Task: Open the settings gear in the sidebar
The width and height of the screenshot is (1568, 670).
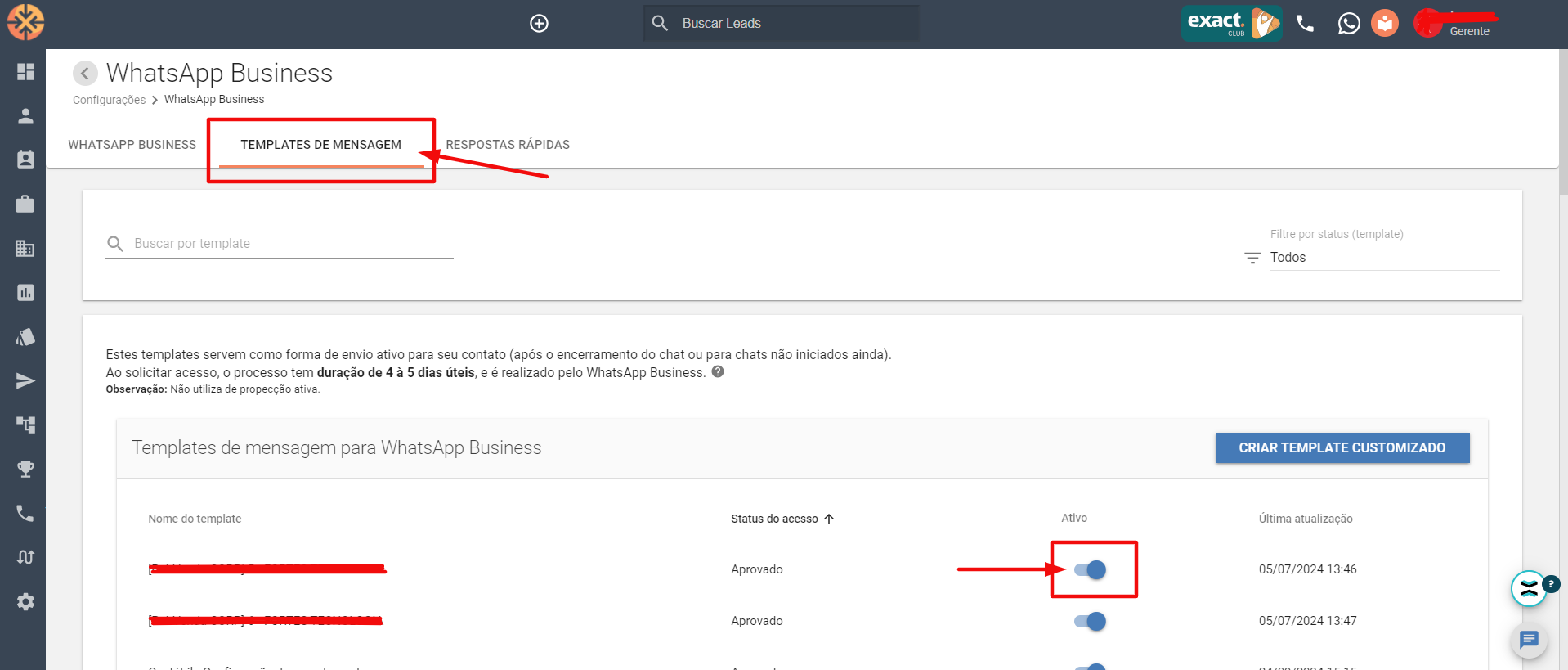Action: [x=25, y=601]
